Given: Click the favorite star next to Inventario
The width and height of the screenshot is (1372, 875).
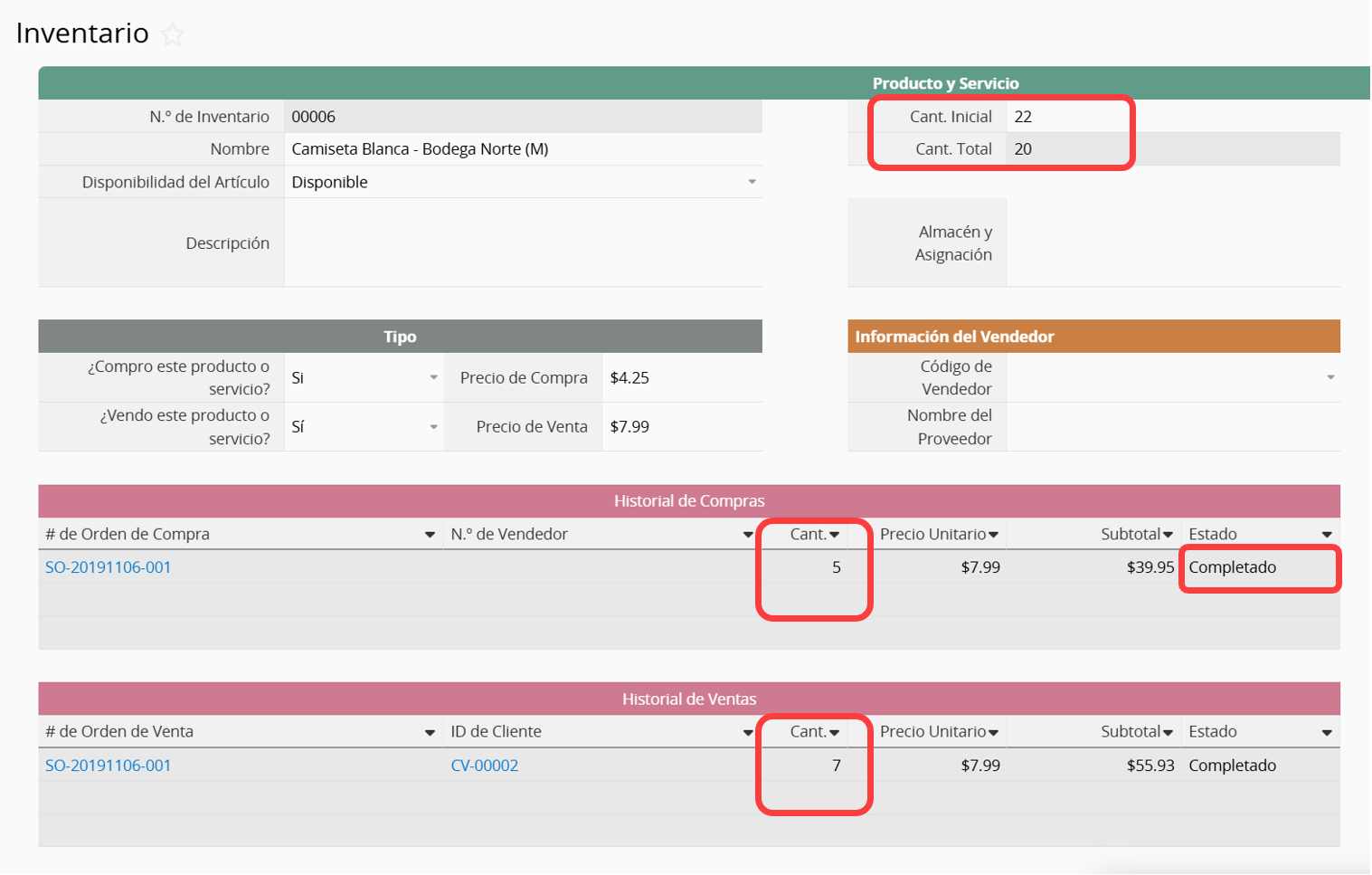Looking at the screenshot, I should [172, 34].
